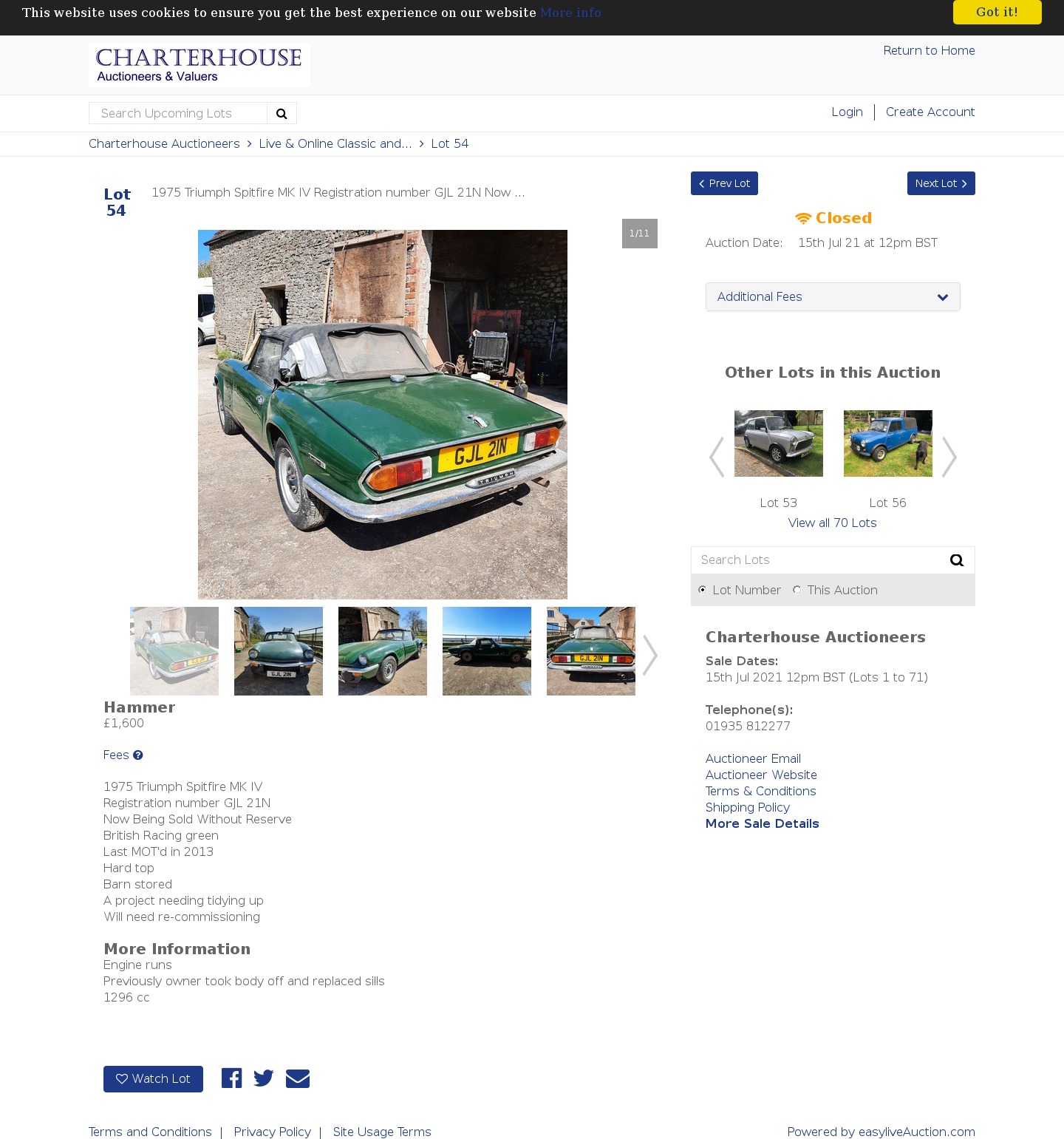
Task: Share lot on Facebook
Action: tap(231, 1078)
